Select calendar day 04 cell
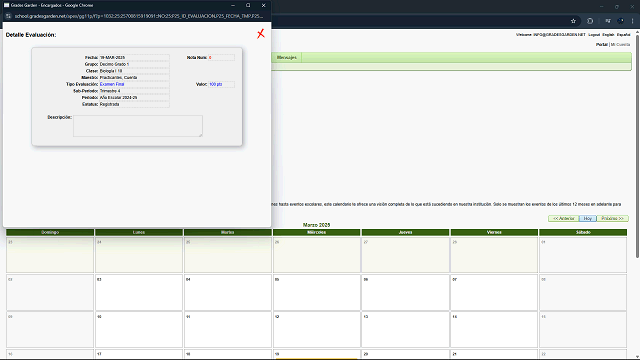This screenshot has width=640, height=360. point(228,292)
